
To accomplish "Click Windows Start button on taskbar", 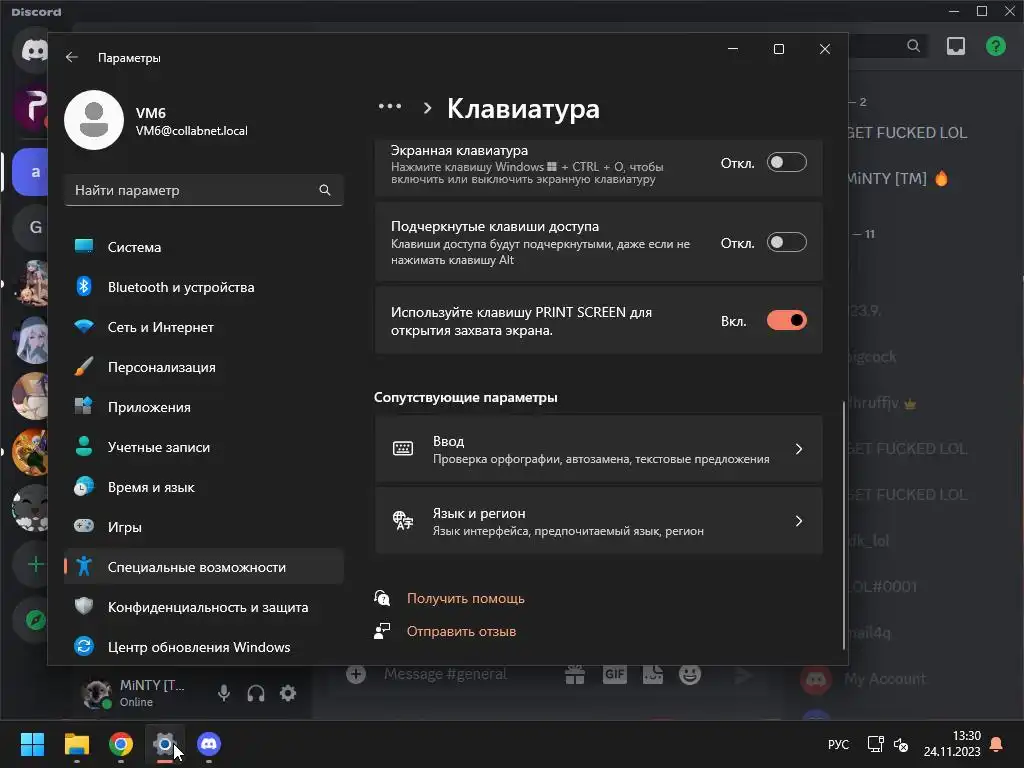I will (x=32, y=744).
